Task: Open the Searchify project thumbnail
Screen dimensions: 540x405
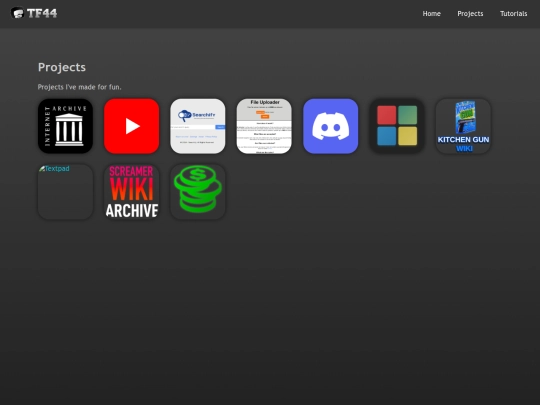Action: [x=198, y=126]
